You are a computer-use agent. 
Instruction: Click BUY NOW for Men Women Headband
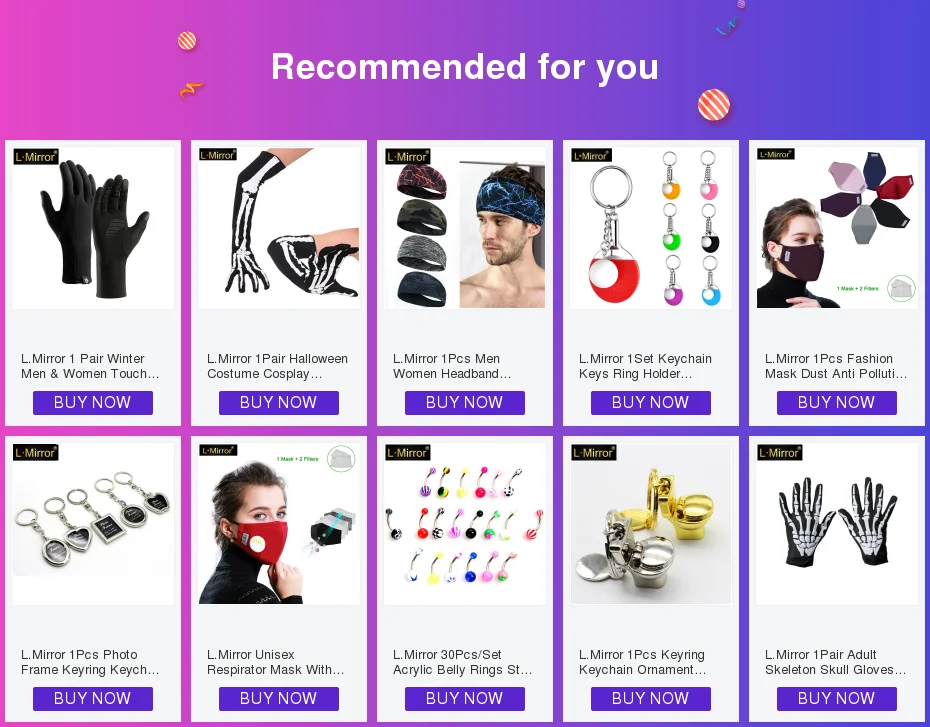tap(464, 403)
